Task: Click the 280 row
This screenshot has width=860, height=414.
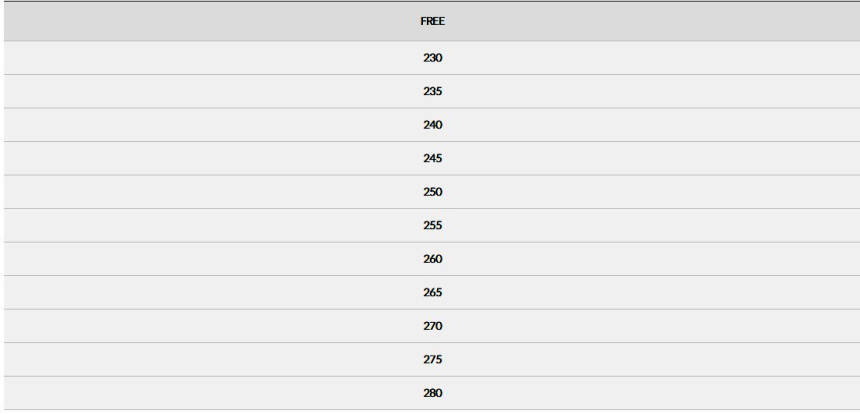Action: click(432, 393)
